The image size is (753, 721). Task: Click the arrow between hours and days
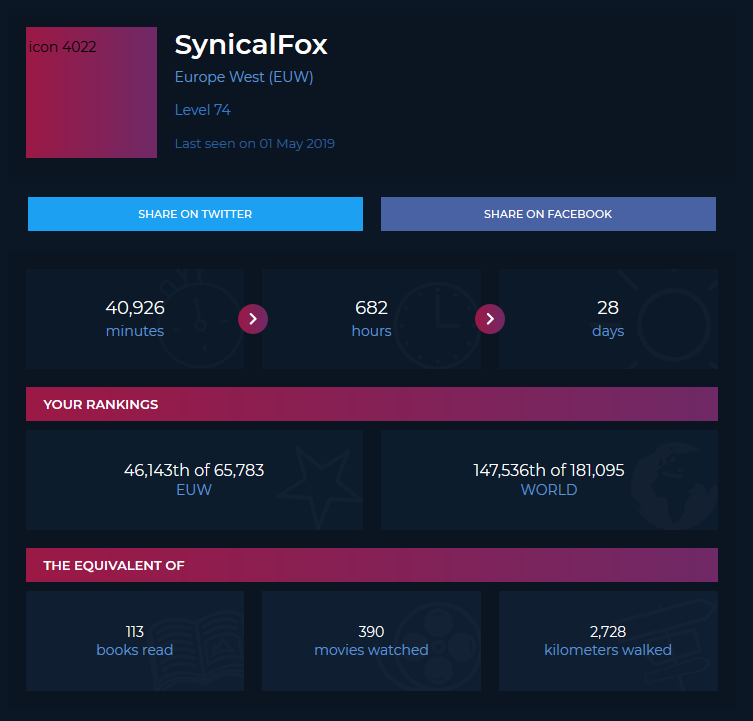(490, 319)
